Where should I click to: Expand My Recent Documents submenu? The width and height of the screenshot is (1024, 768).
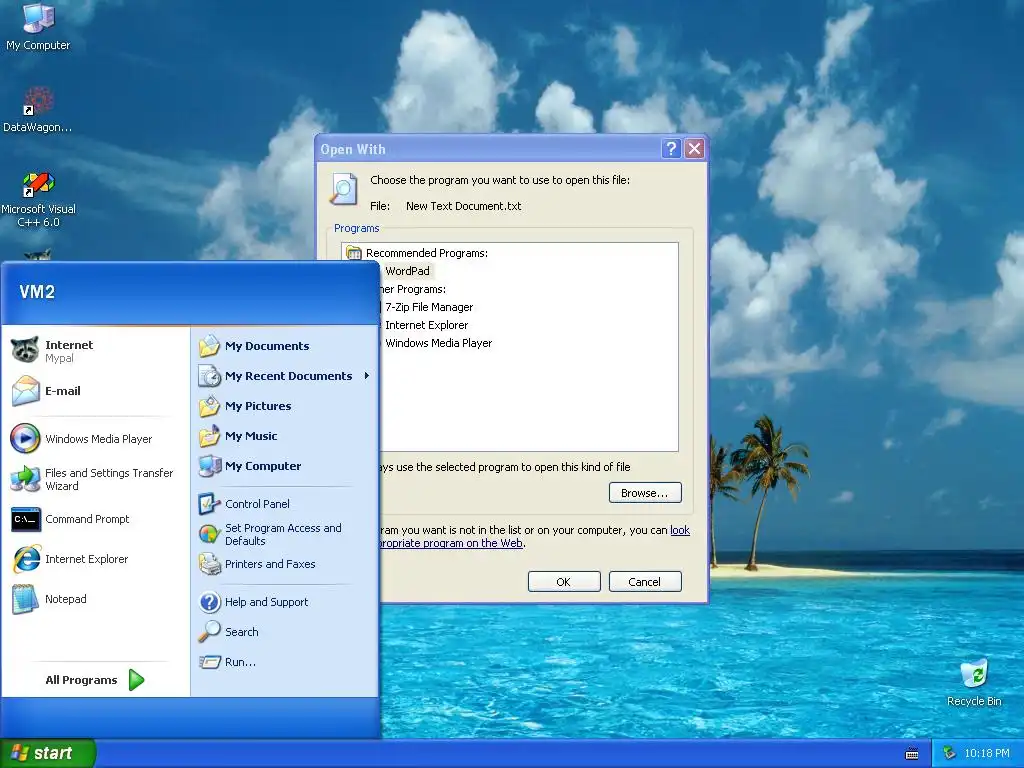coord(285,376)
